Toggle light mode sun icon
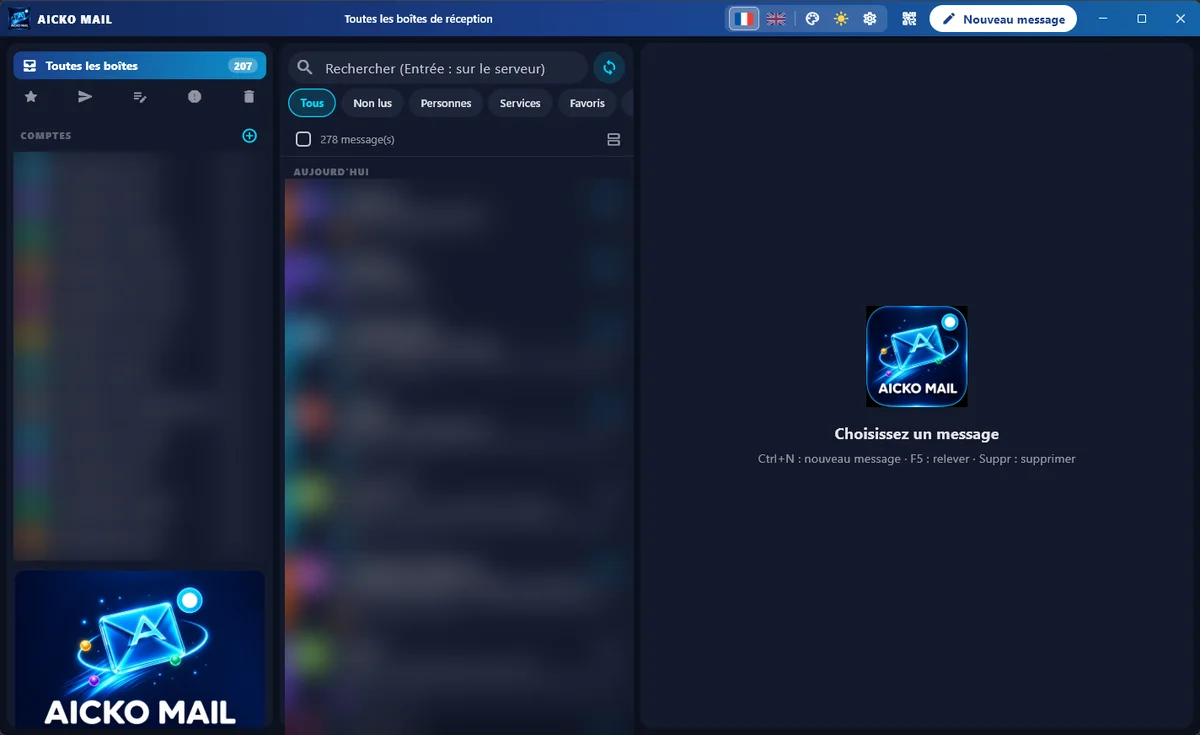The width and height of the screenshot is (1200, 735). (x=841, y=19)
